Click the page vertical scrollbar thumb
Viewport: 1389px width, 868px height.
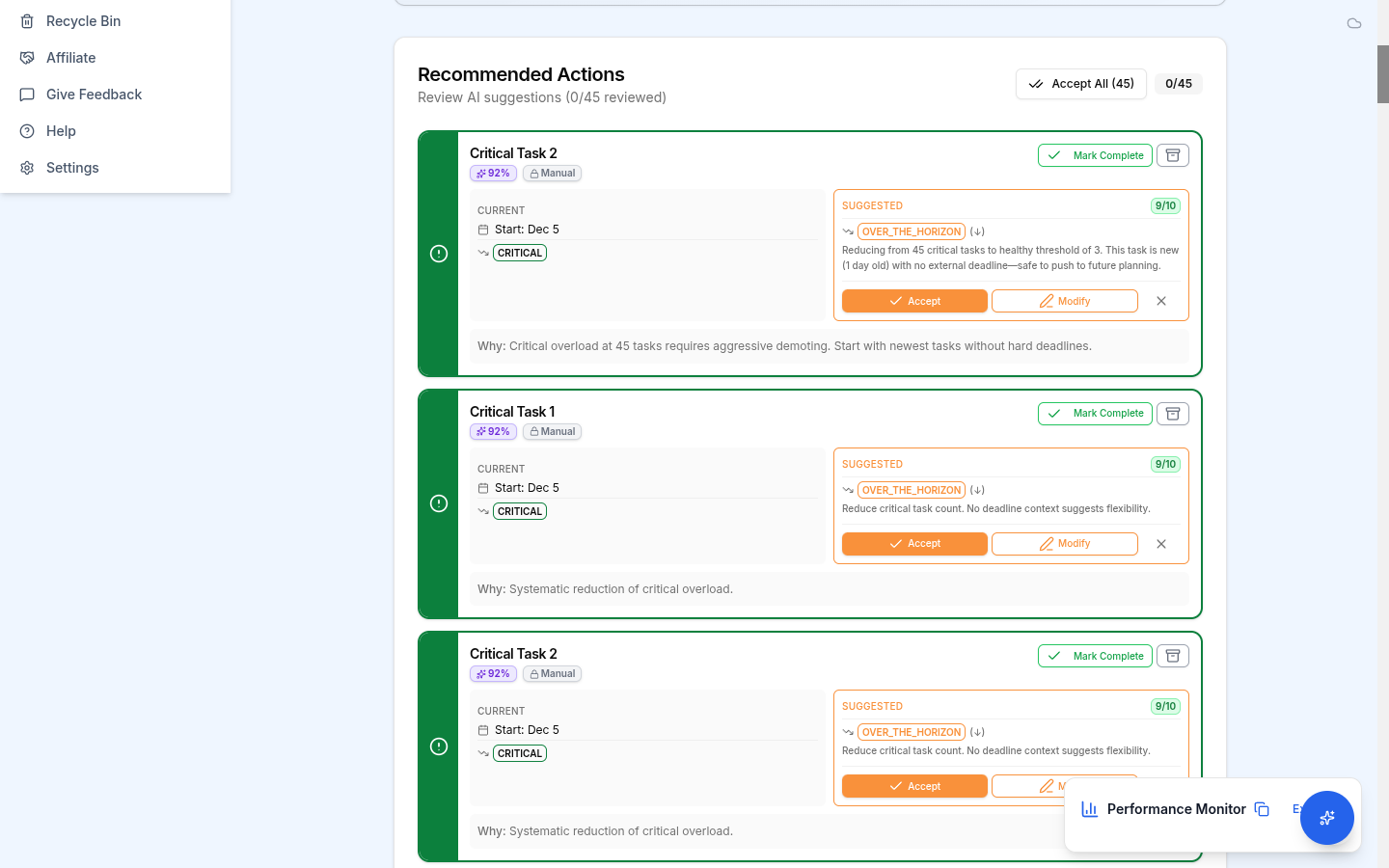point(1382,73)
